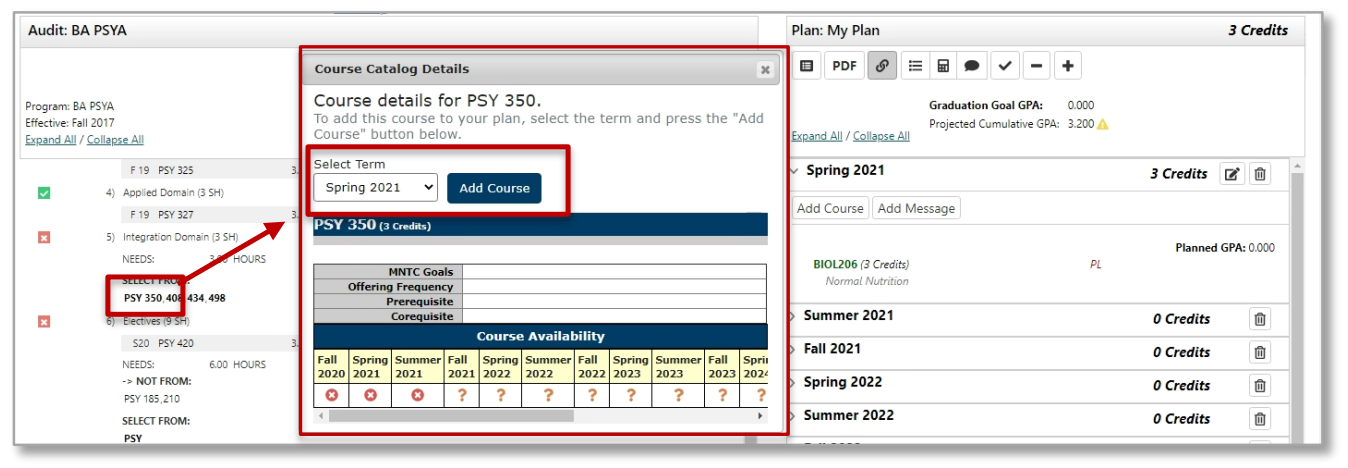This screenshot has width=1348, height=468.
Task: Click the course availability horizontal scrollbar
Action: 540,415
